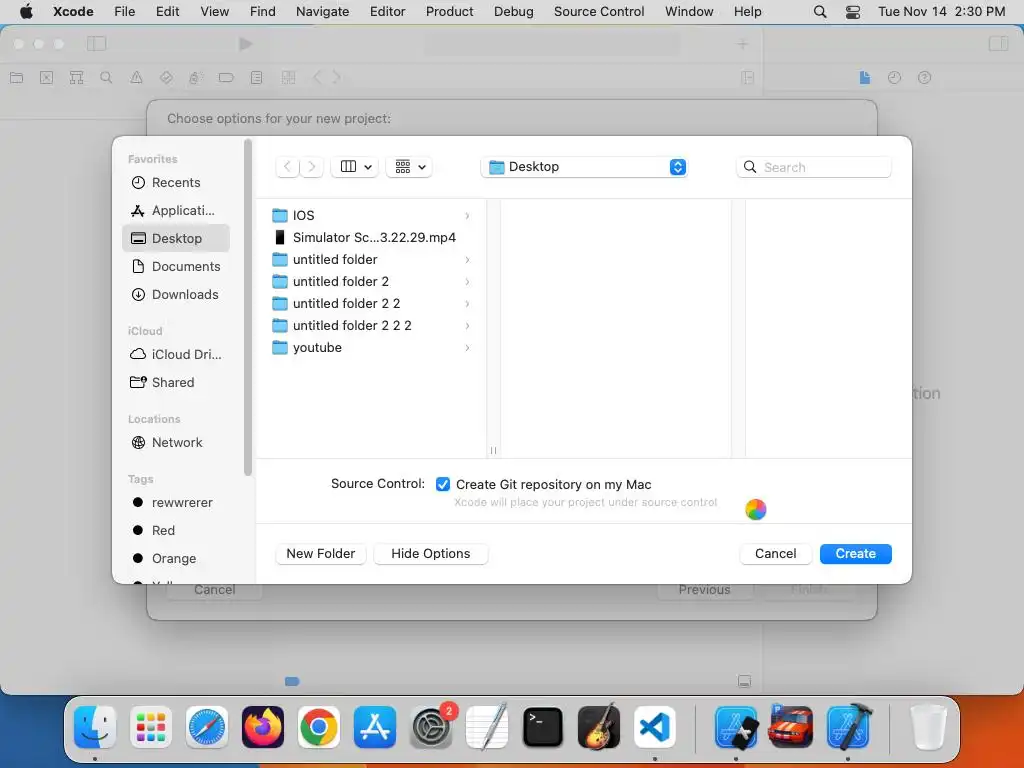Select Downloads in the sidebar
The height and width of the screenshot is (768, 1024).
click(x=176, y=295)
